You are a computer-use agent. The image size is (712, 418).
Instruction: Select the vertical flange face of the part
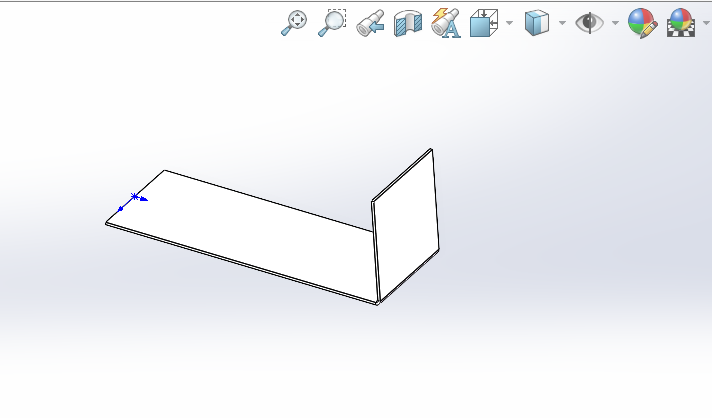[x=406, y=225]
